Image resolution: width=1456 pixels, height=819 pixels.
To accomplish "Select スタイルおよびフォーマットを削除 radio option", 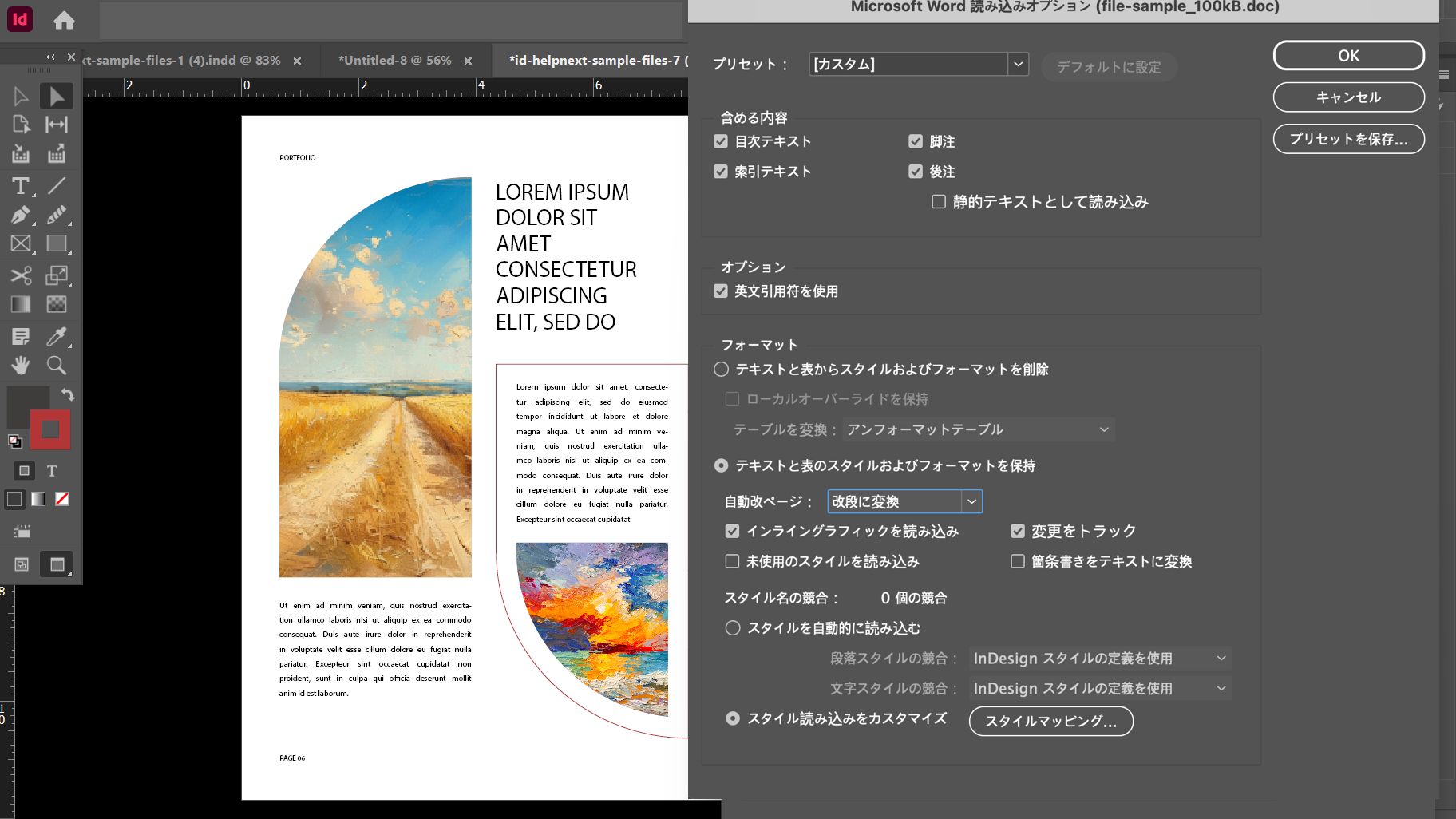I will coord(722,370).
